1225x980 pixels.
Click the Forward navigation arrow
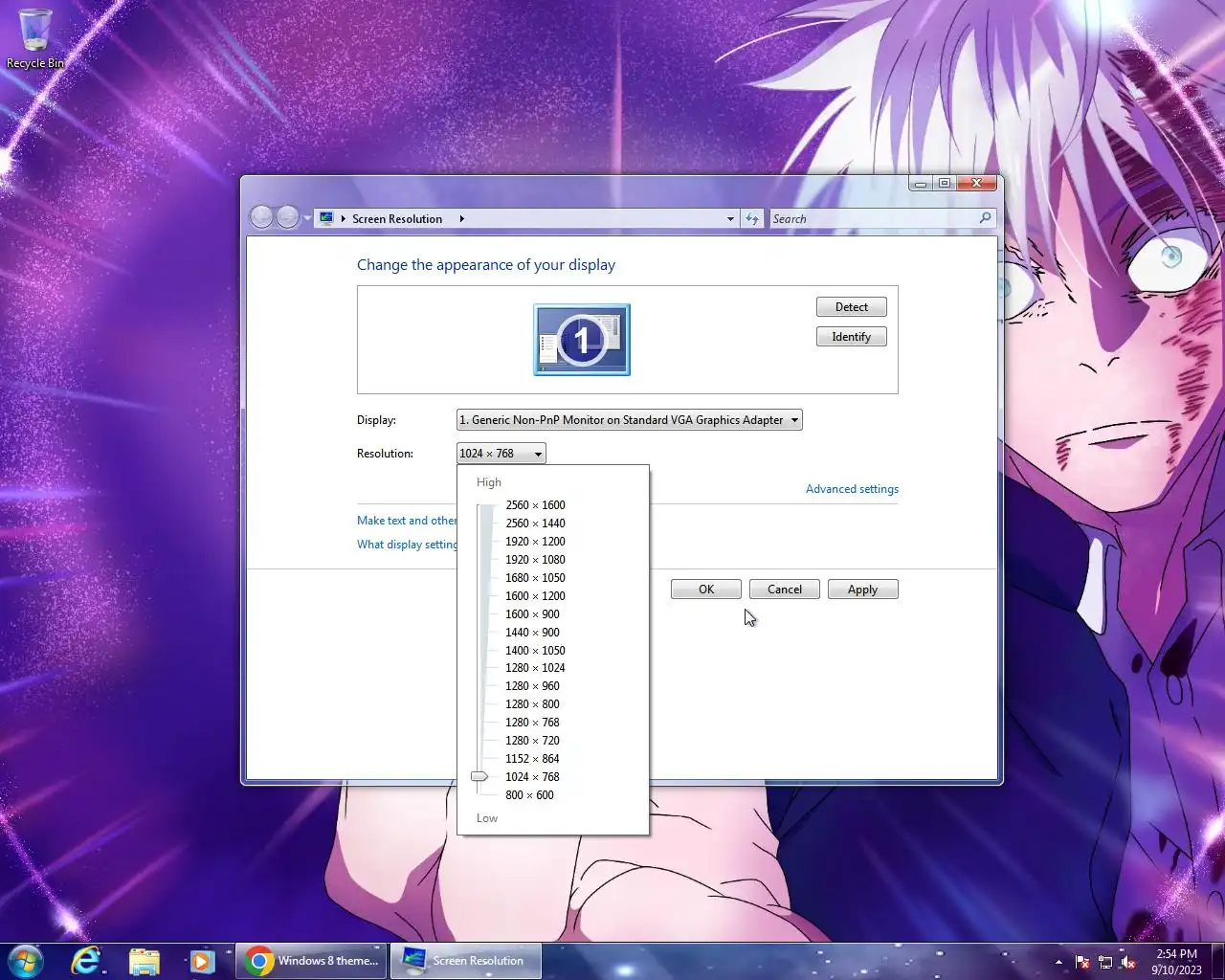pos(287,217)
